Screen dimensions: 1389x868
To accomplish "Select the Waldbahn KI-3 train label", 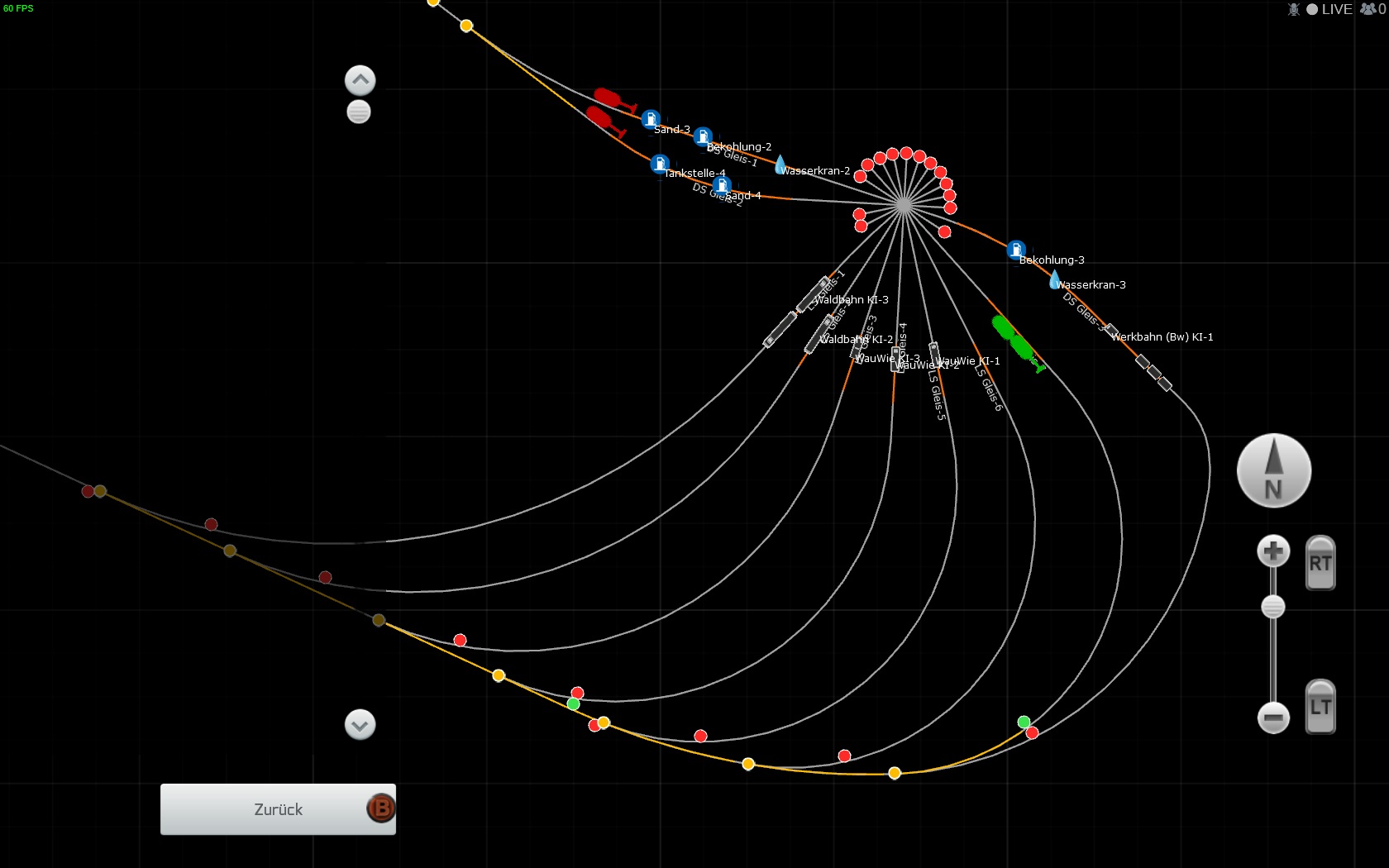I will [852, 300].
